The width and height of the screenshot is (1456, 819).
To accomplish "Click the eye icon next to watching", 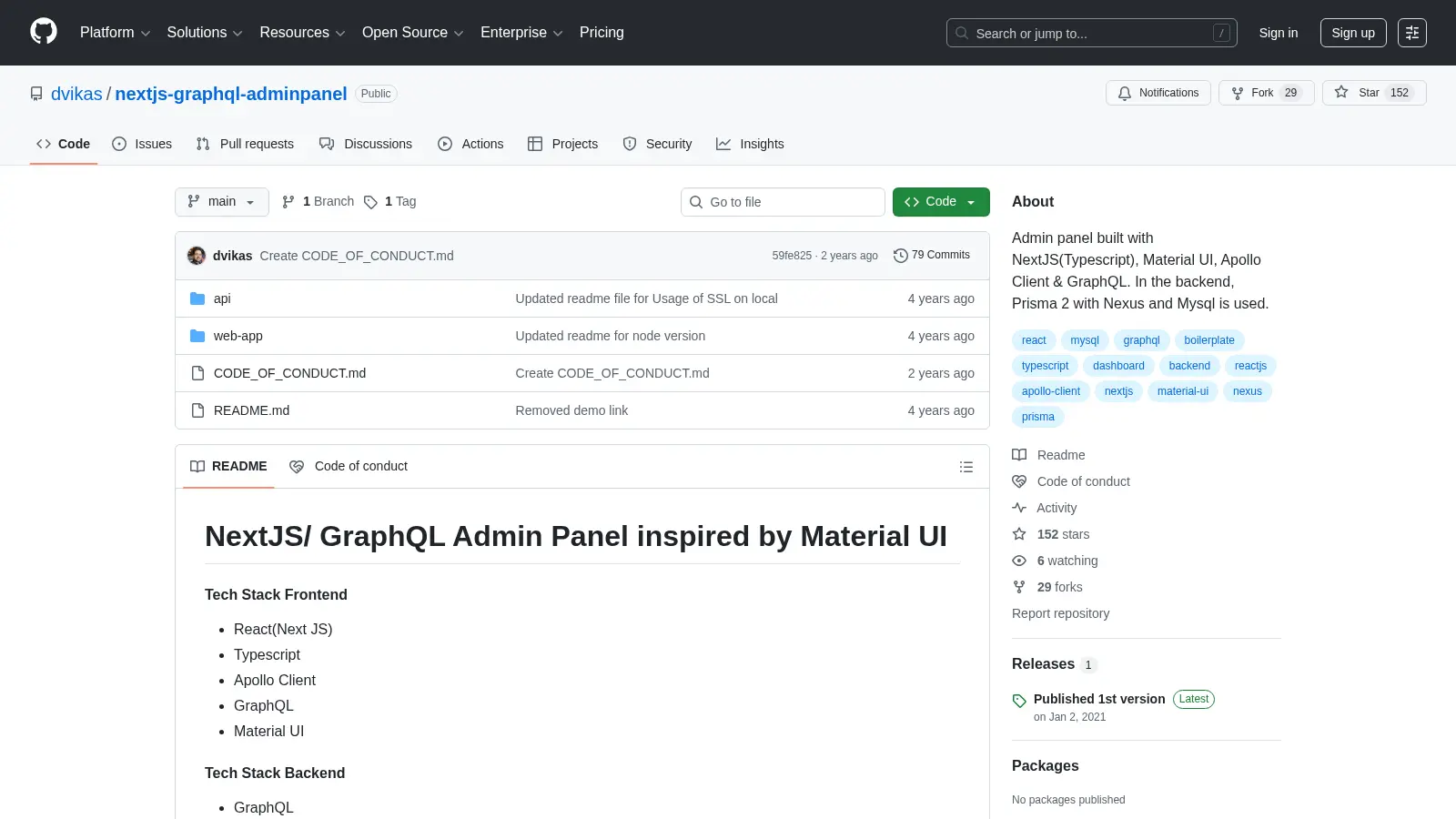I will (x=1019, y=561).
